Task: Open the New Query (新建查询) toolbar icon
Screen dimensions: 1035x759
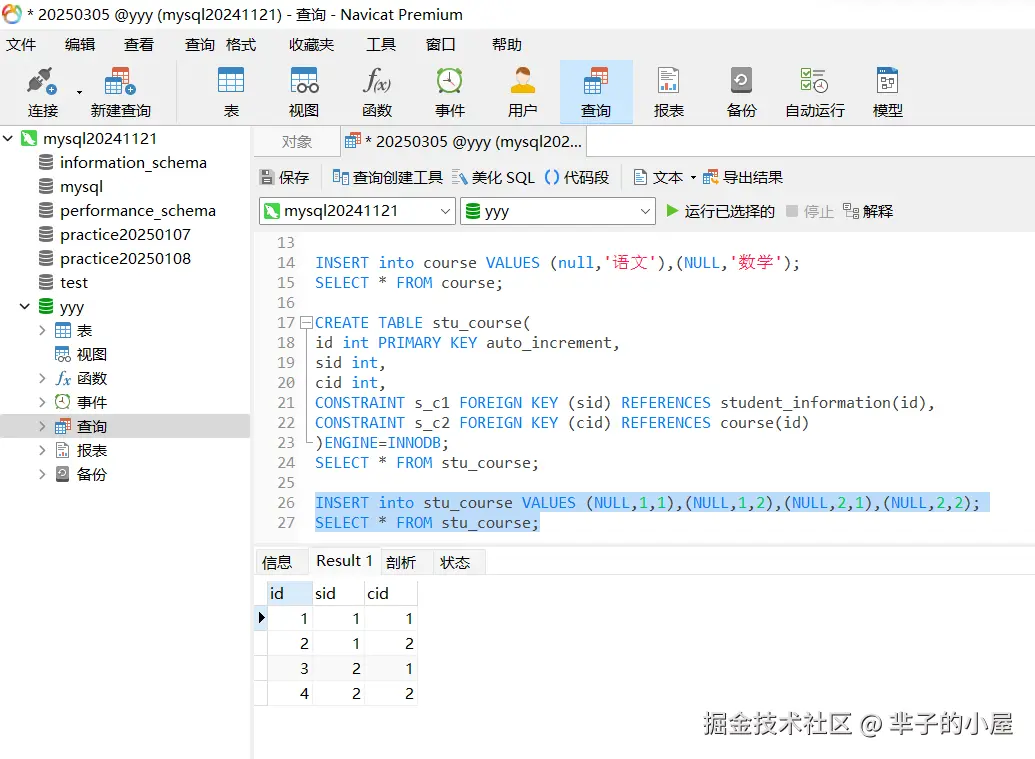Action: pos(120,81)
